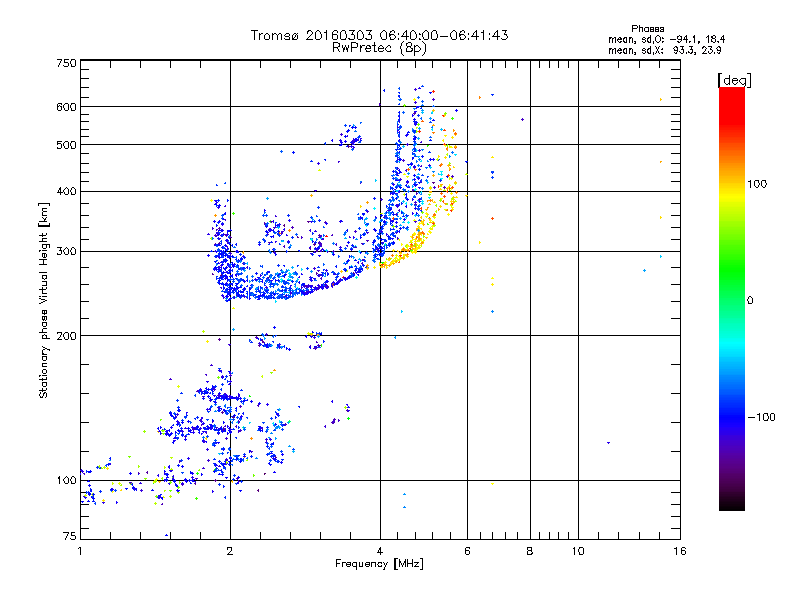Click the colorbar tick label '0'
The width and height of the screenshot is (800, 600).
[x=750, y=301]
